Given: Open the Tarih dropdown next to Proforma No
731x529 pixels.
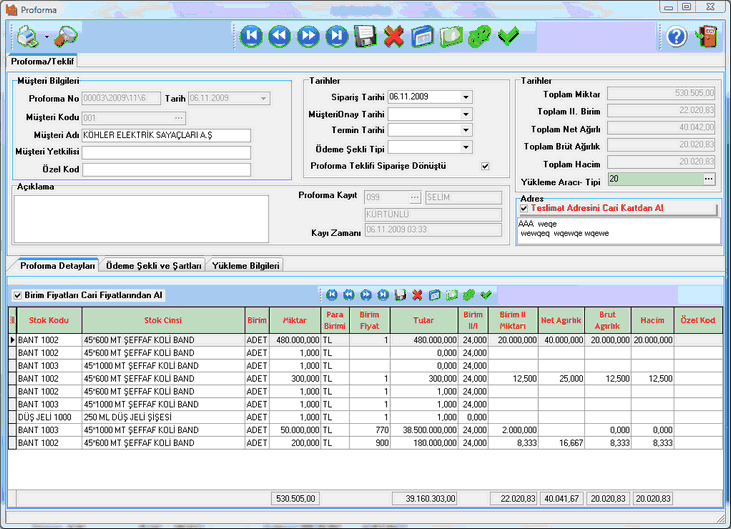Looking at the screenshot, I should pyautogui.click(x=263, y=98).
